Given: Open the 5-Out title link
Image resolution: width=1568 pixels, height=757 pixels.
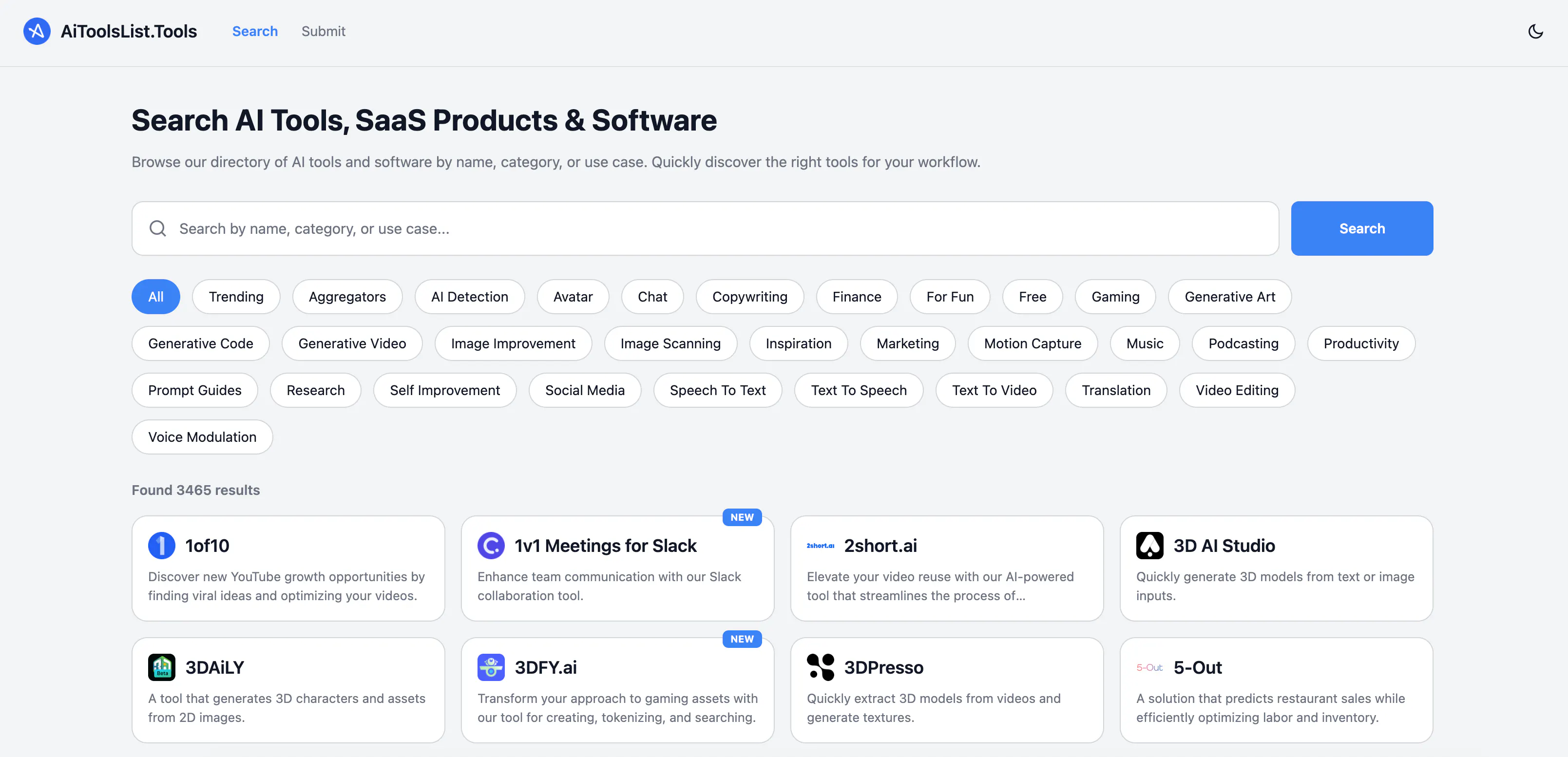Looking at the screenshot, I should coord(1197,667).
